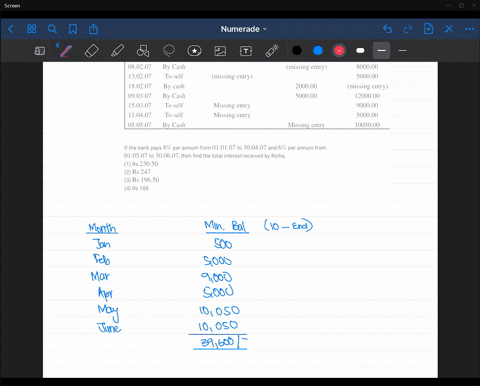Select the thin stroke thickness
480x386 pixels.
(x=402, y=51)
